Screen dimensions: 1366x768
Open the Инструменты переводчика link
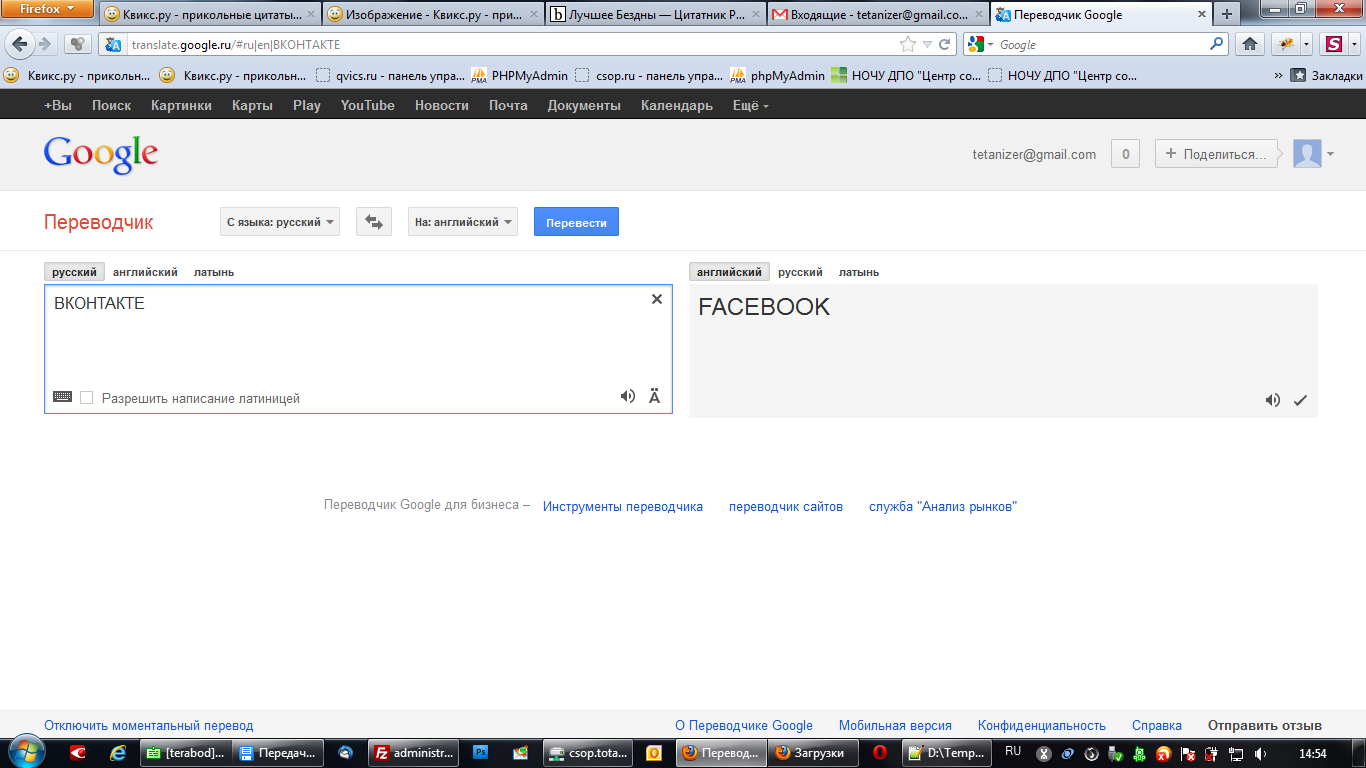click(622, 506)
